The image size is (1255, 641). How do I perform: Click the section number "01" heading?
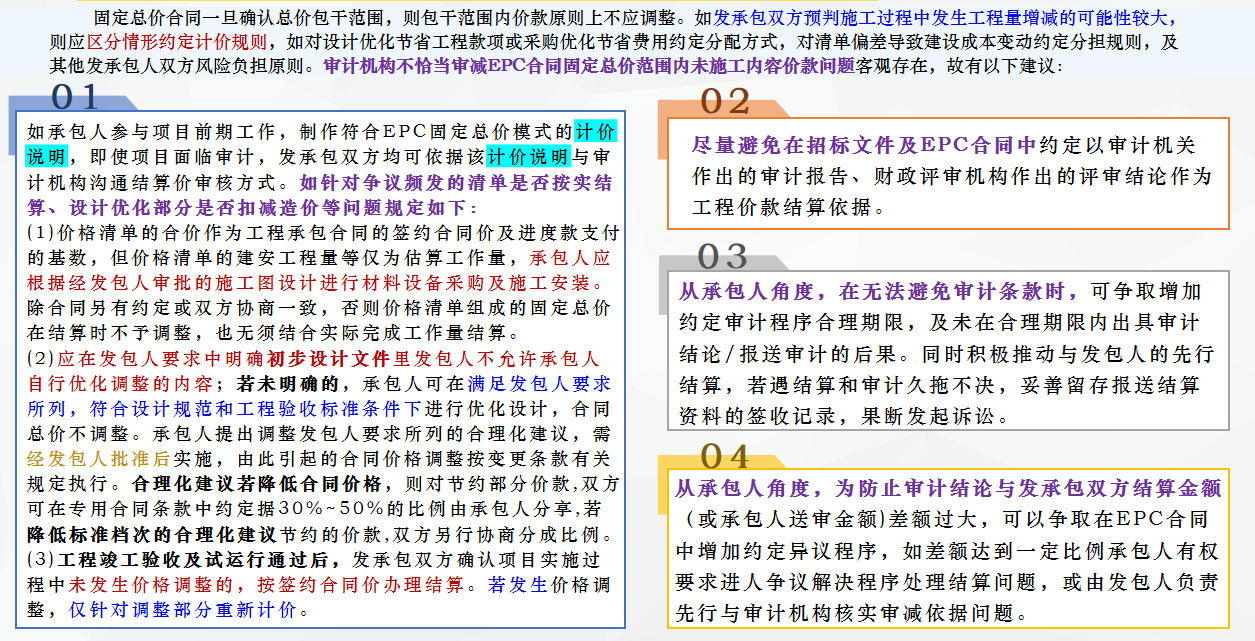[x=76, y=97]
